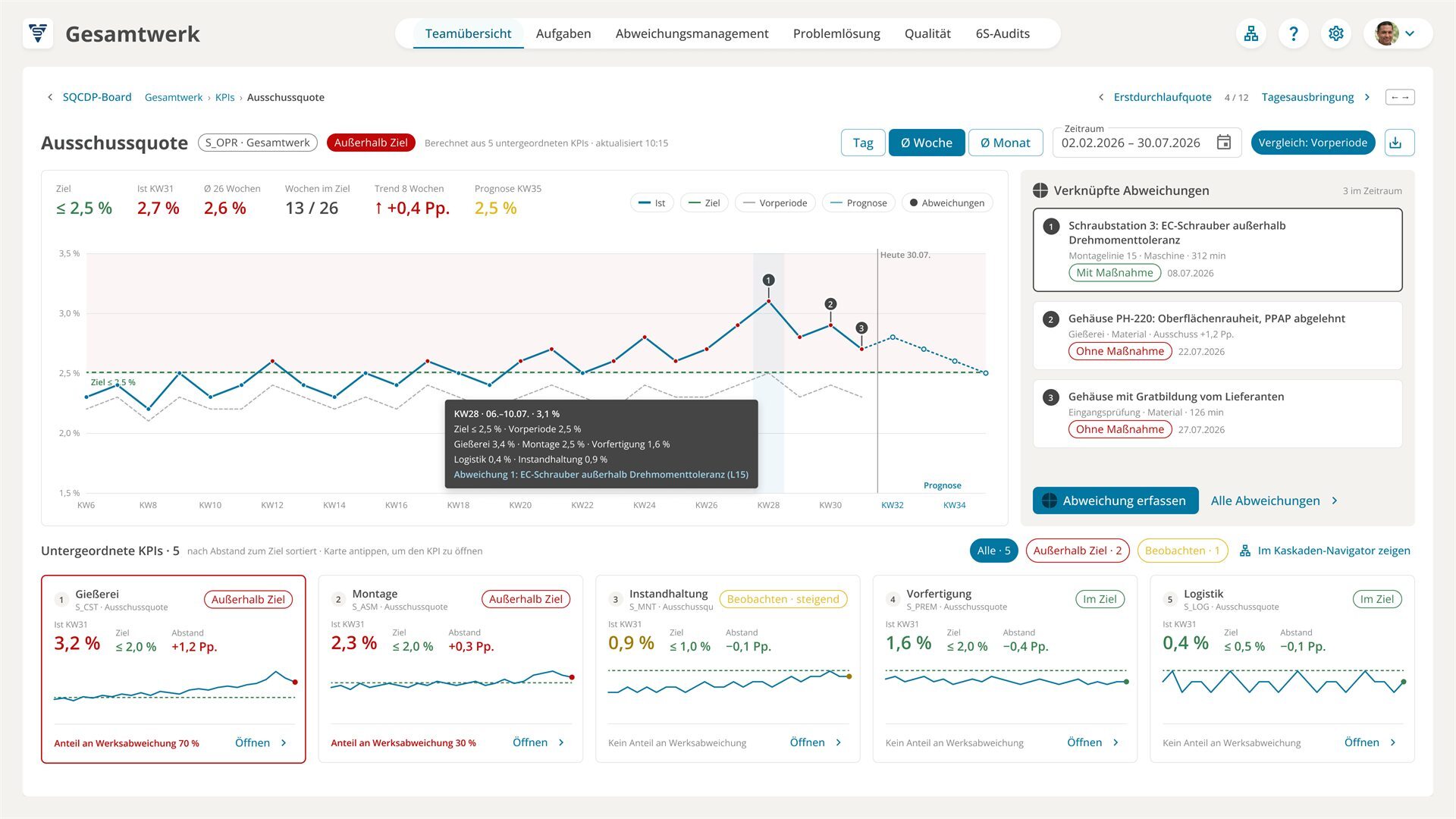Click the Verknüpfte Abweichungen panel icon
Image resolution: width=1456 pixels, height=819 pixels.
[x=1040, y=191]
